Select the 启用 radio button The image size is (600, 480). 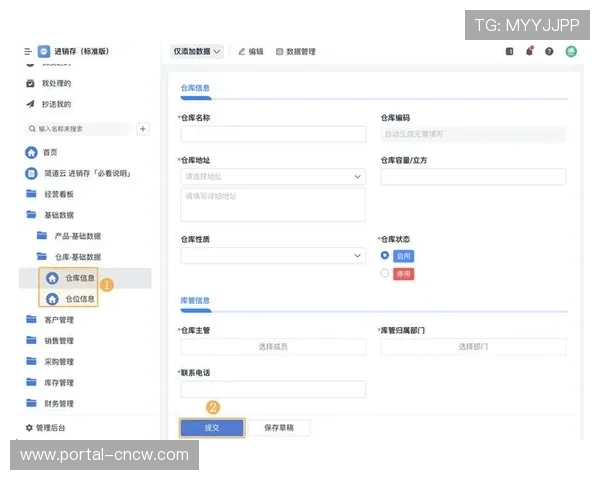(385, 255)
